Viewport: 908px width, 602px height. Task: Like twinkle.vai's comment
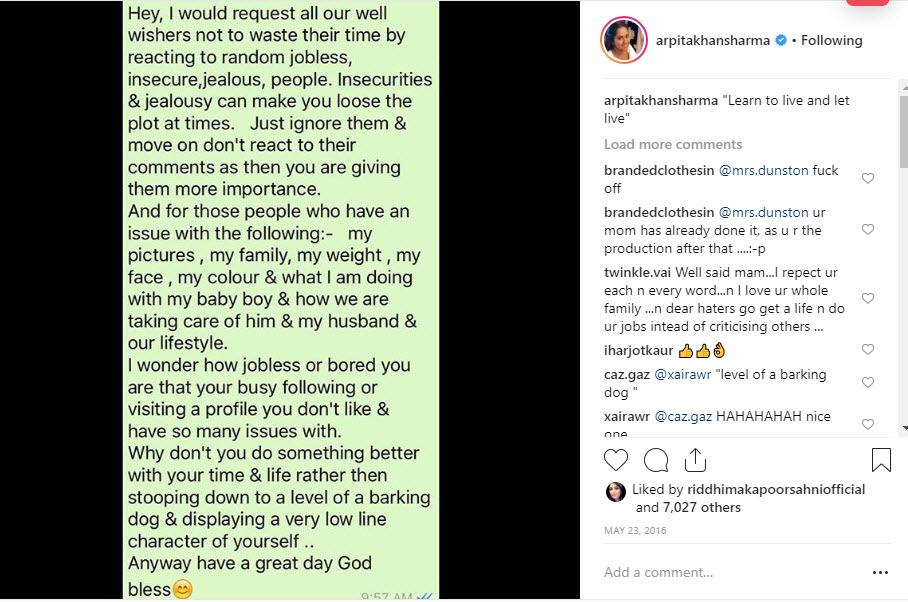tap(868, 299)
